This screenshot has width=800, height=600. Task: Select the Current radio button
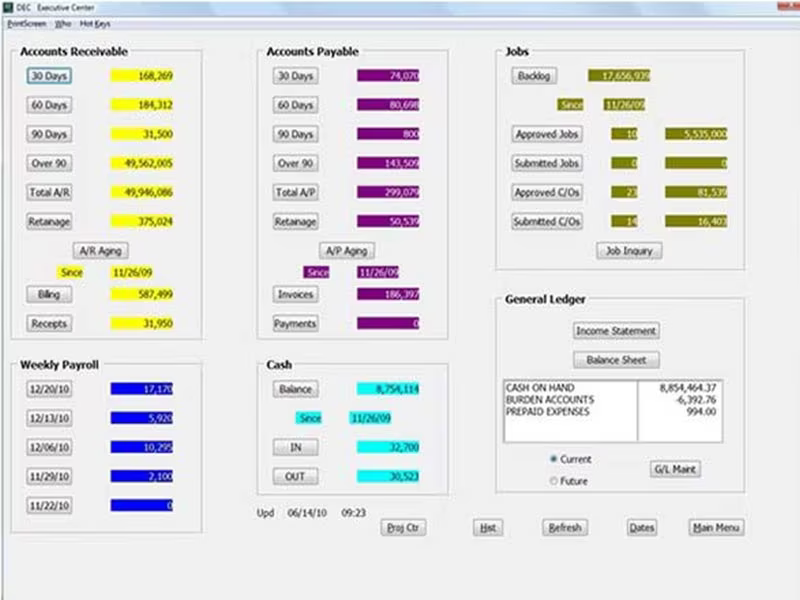click(x=554, y=459)
